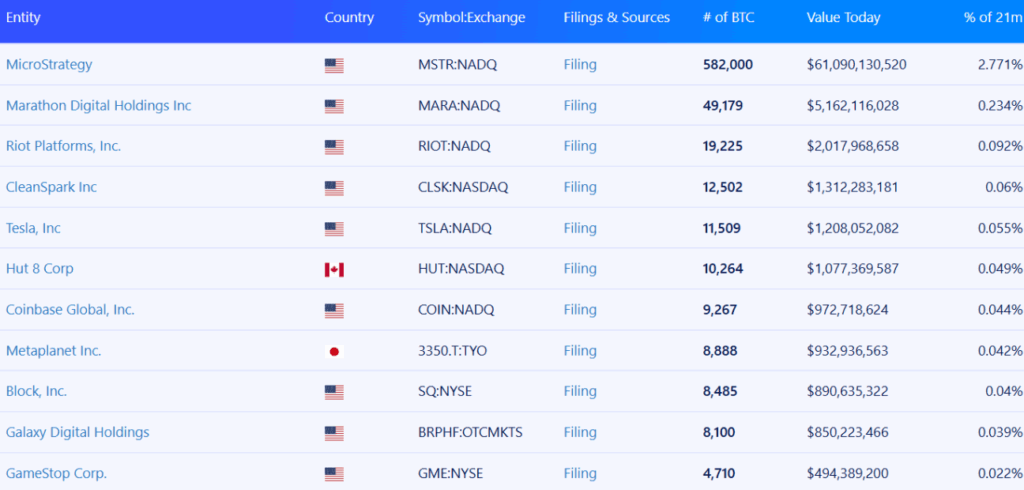This screenshot has height=490, width=1024.
Task: Open Marathon Digital Holdings Inc link
Action: [x=99, y=105]
